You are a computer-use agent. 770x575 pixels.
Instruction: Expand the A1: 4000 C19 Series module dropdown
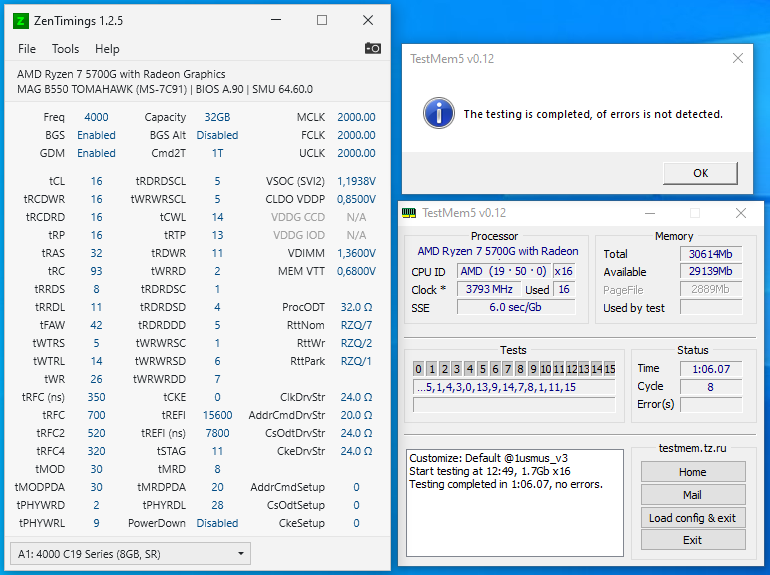click(130, 554)
